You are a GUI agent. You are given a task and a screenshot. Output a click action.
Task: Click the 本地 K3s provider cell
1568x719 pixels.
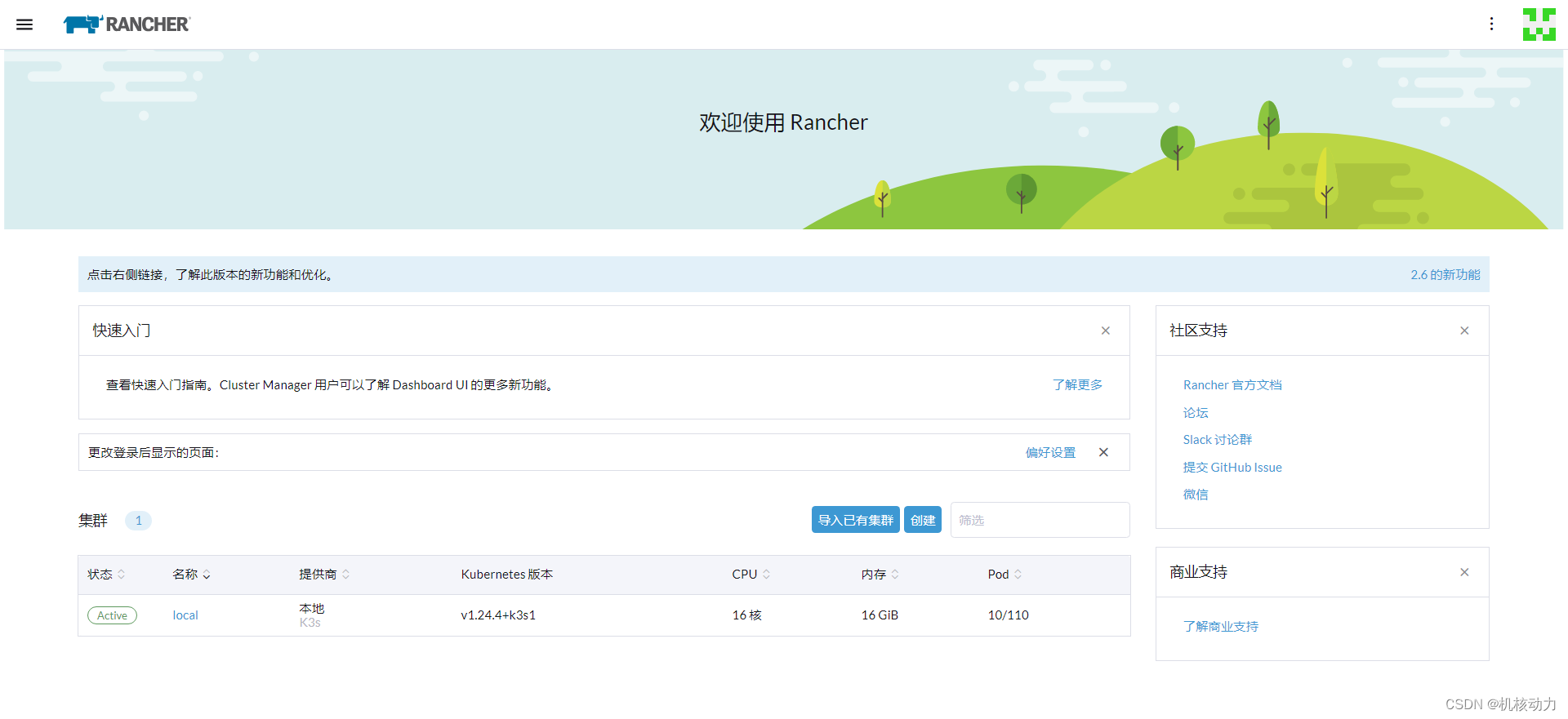312,615
